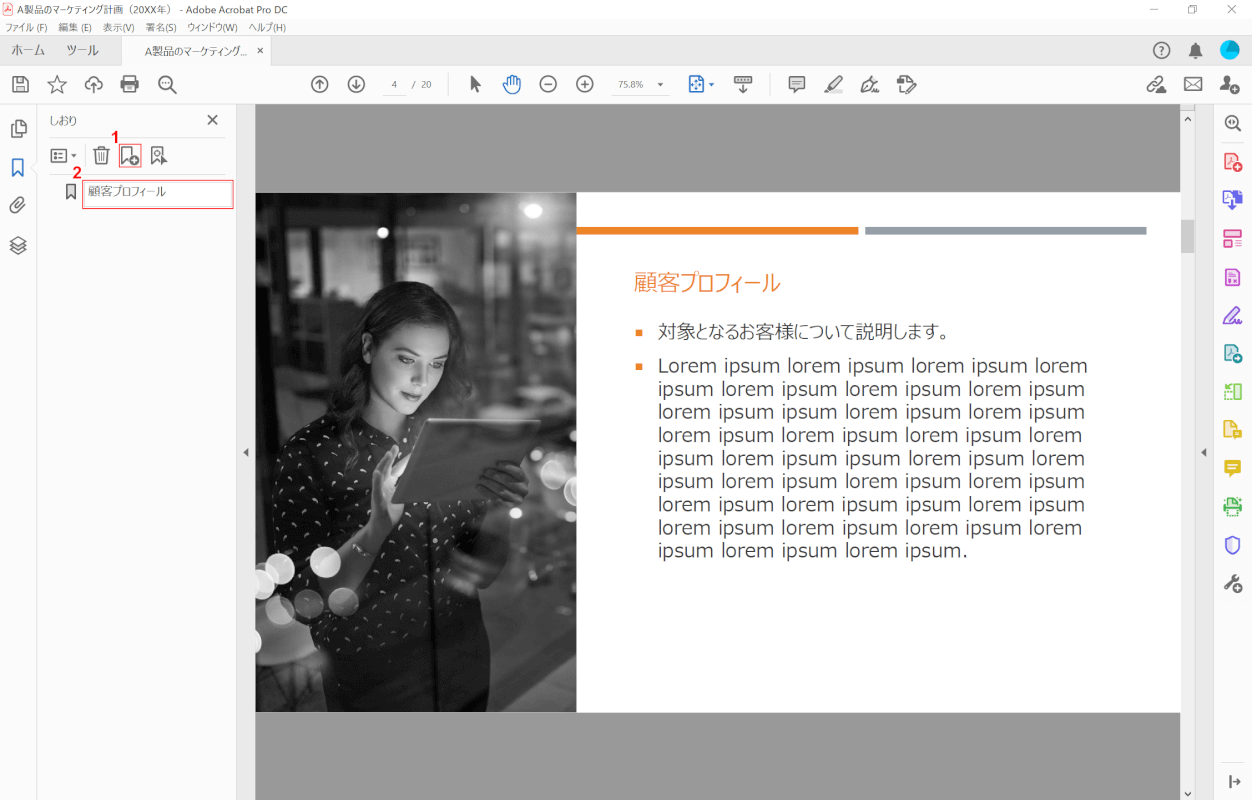The width and height of the screenshot is (1252, 800).
Task: Open the ファイル menu
Action: click(x=26, y=27)
